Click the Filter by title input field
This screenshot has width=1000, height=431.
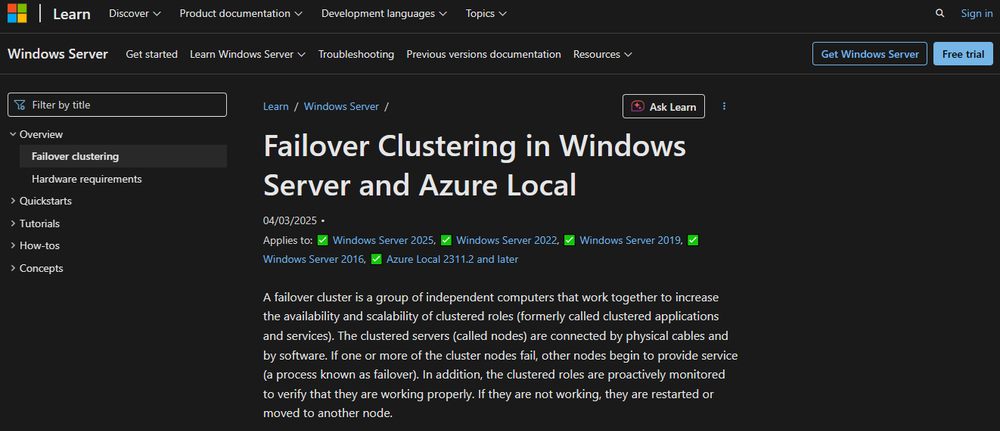117,105
